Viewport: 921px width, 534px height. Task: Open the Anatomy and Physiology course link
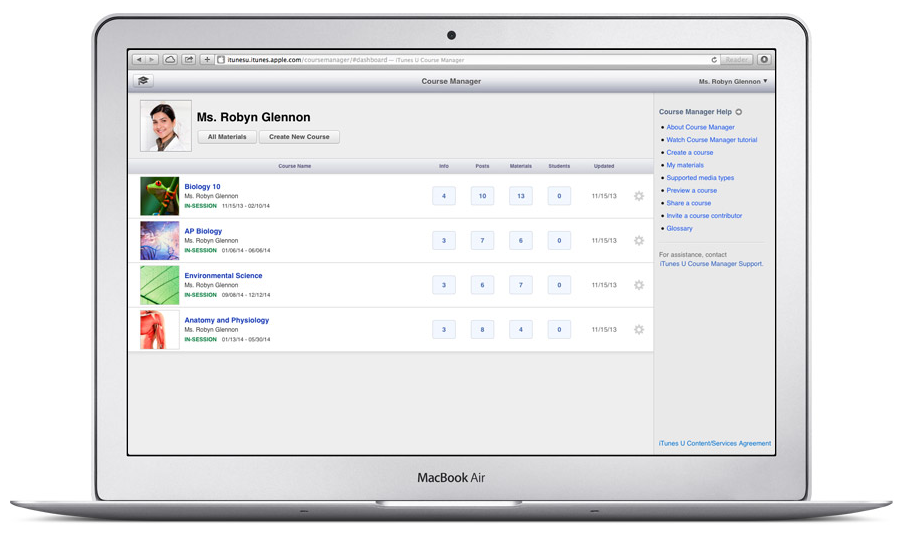[227, 320]
